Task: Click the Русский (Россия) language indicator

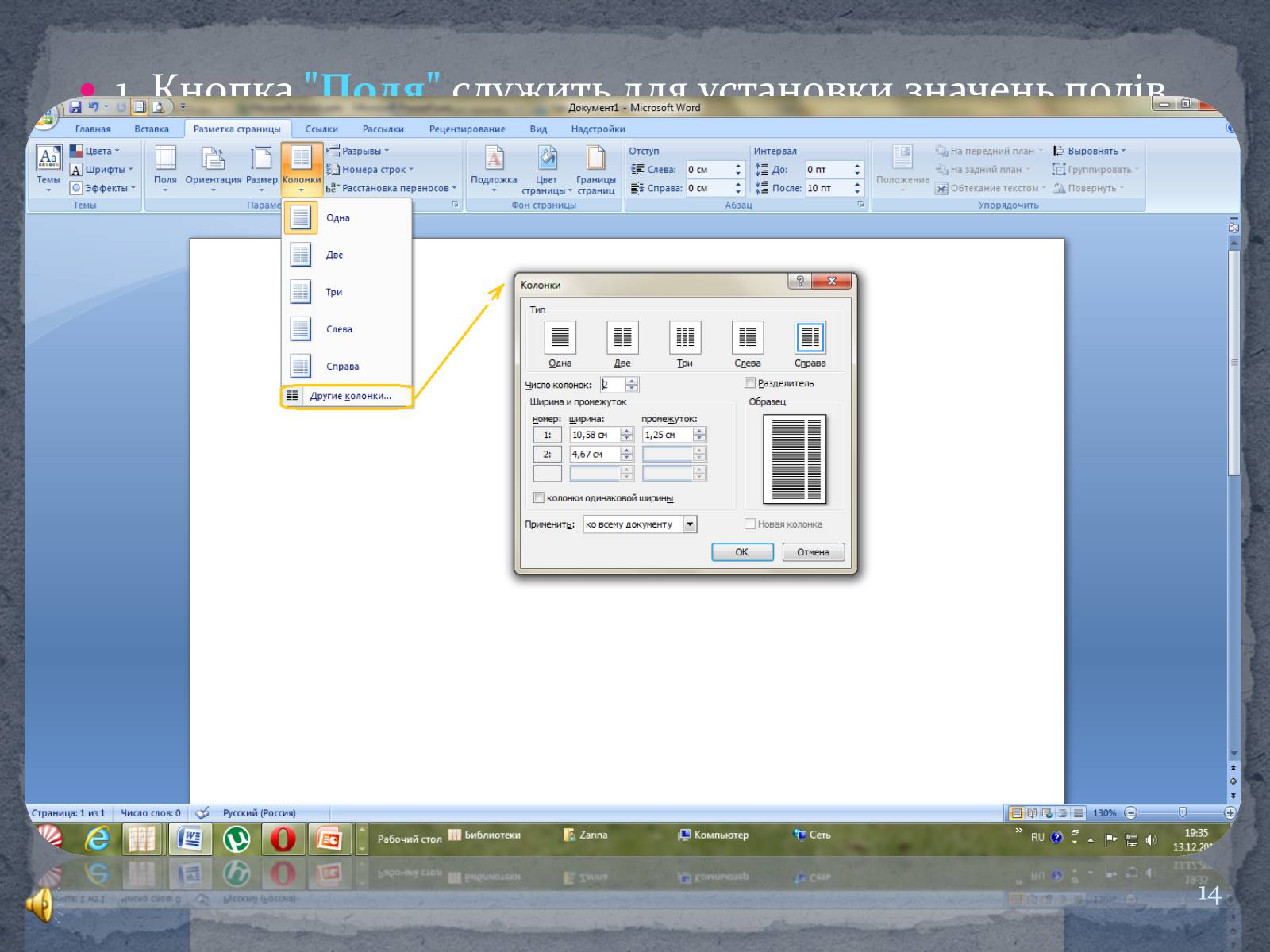Action: (259, 812)
